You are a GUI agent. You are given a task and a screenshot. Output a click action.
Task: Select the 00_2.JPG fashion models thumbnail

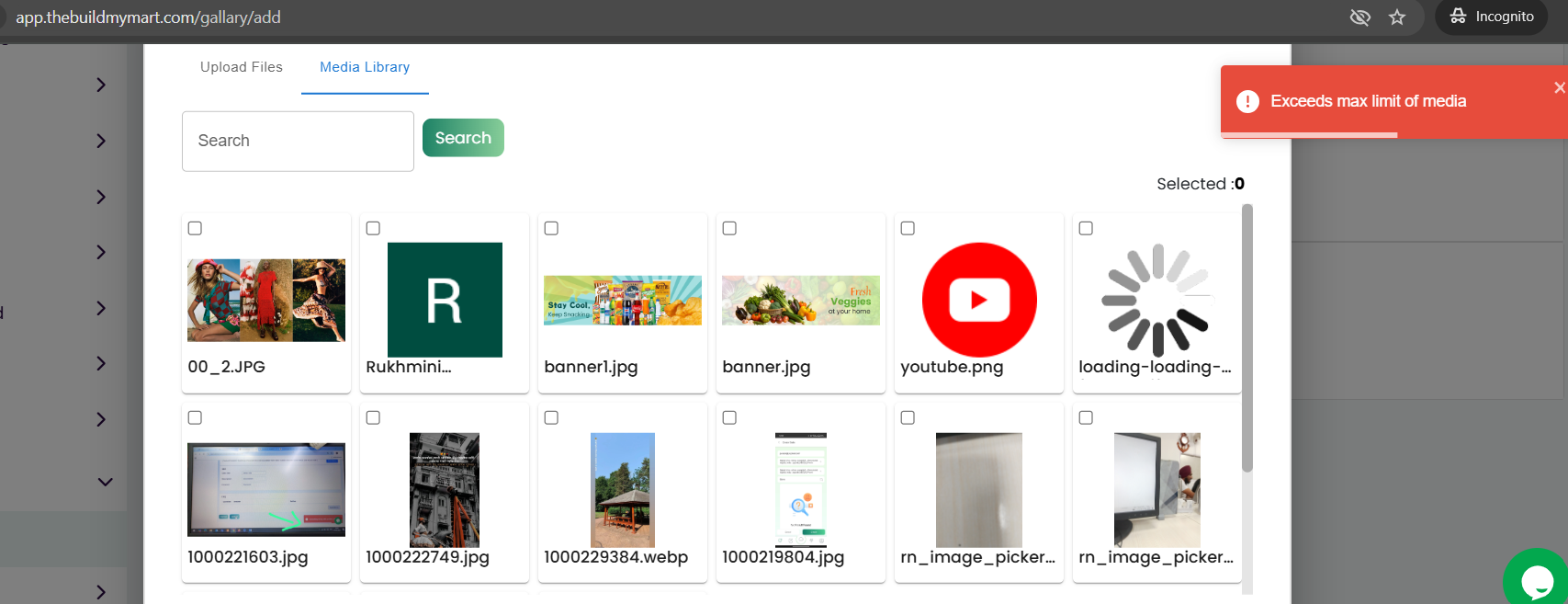[266, 300]
